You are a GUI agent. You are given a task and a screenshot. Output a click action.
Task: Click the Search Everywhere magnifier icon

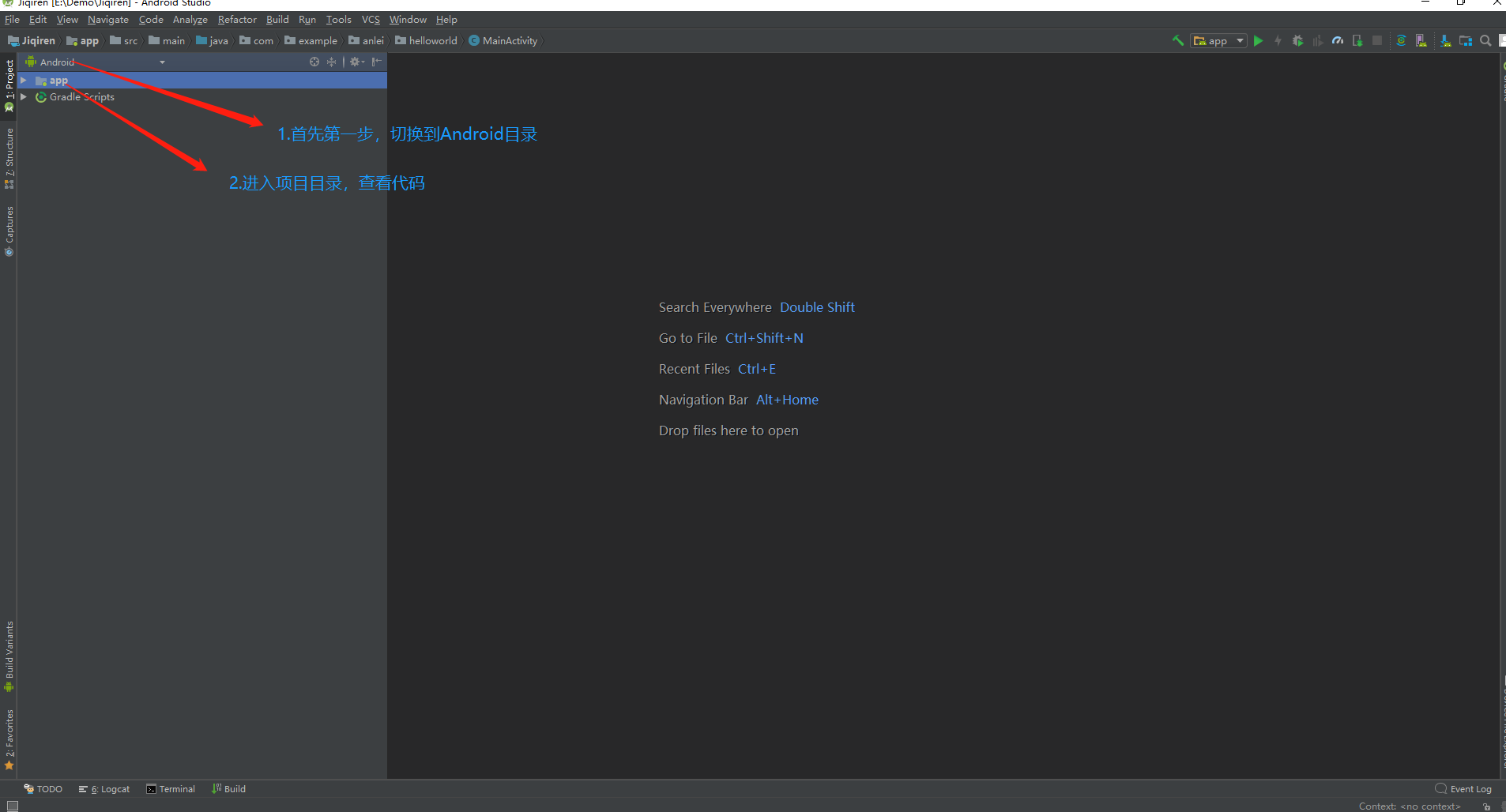[x=1485, y=40]
